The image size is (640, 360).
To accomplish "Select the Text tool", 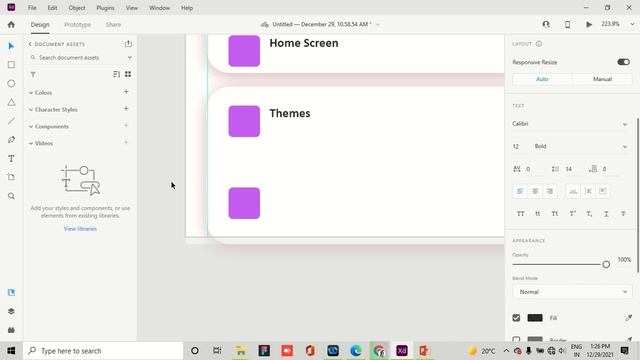I will tap(11, 158).
